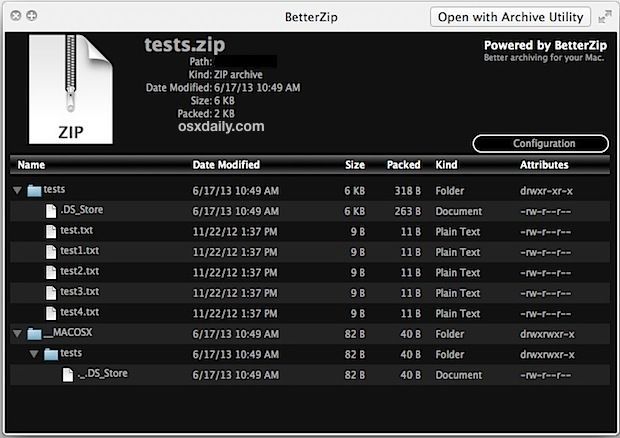This screenshot has width=620, height=438.
Task: Select the test4.txt file name
Action: click(79, 312)
